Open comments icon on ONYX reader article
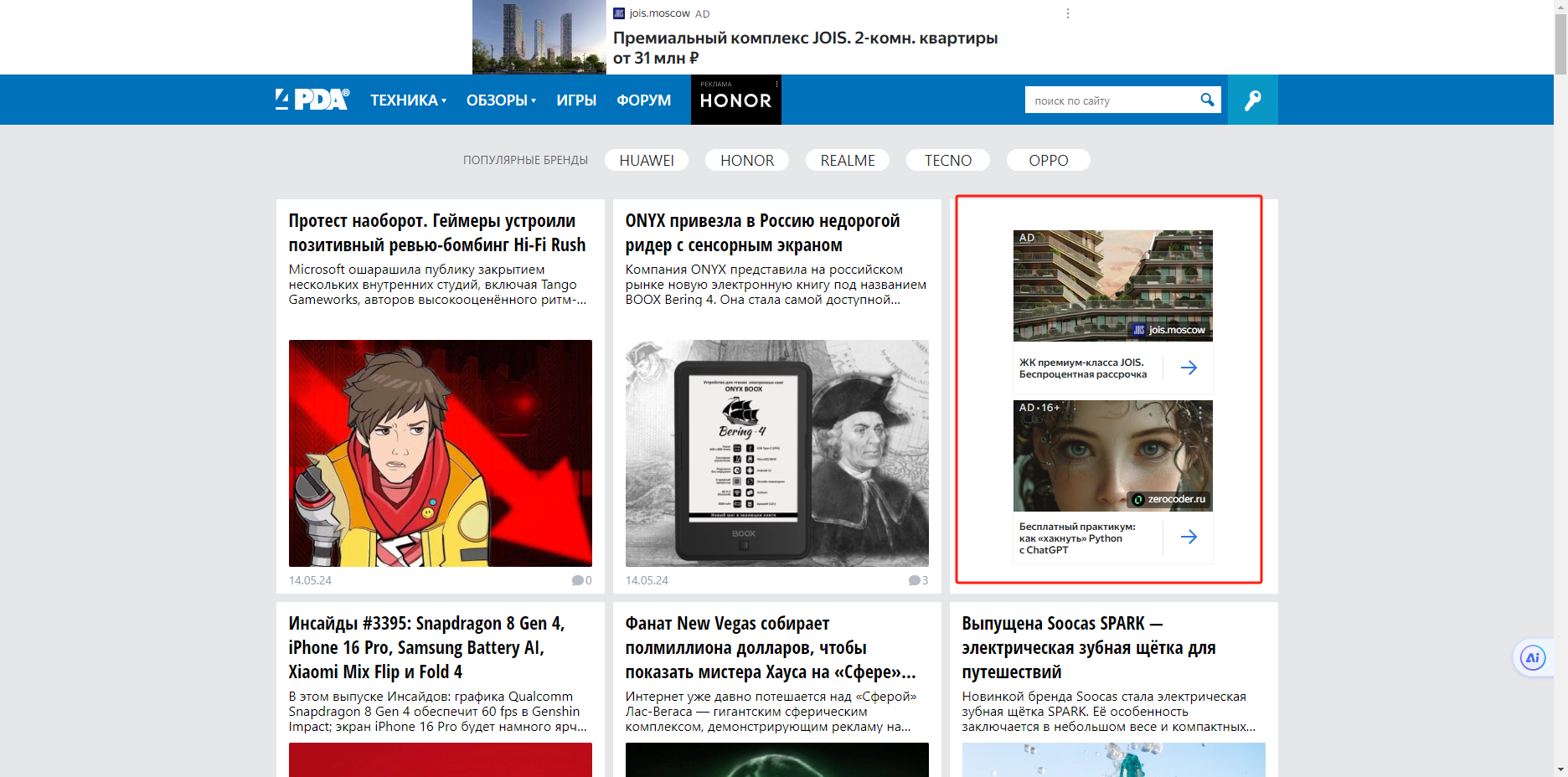 pyautogui.click(x=915, y=580)
